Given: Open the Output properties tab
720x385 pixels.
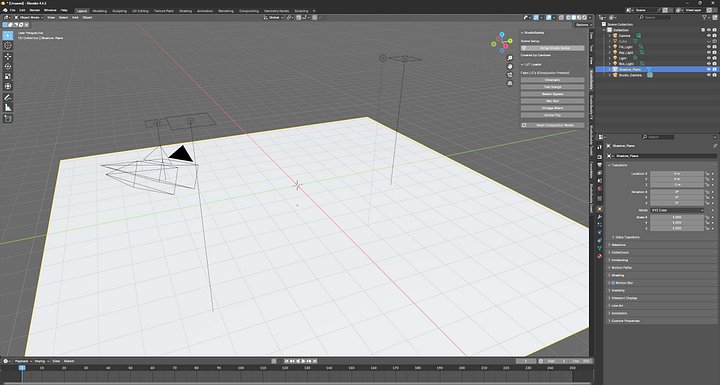Looking at the screenshot, I should [599, 165].
